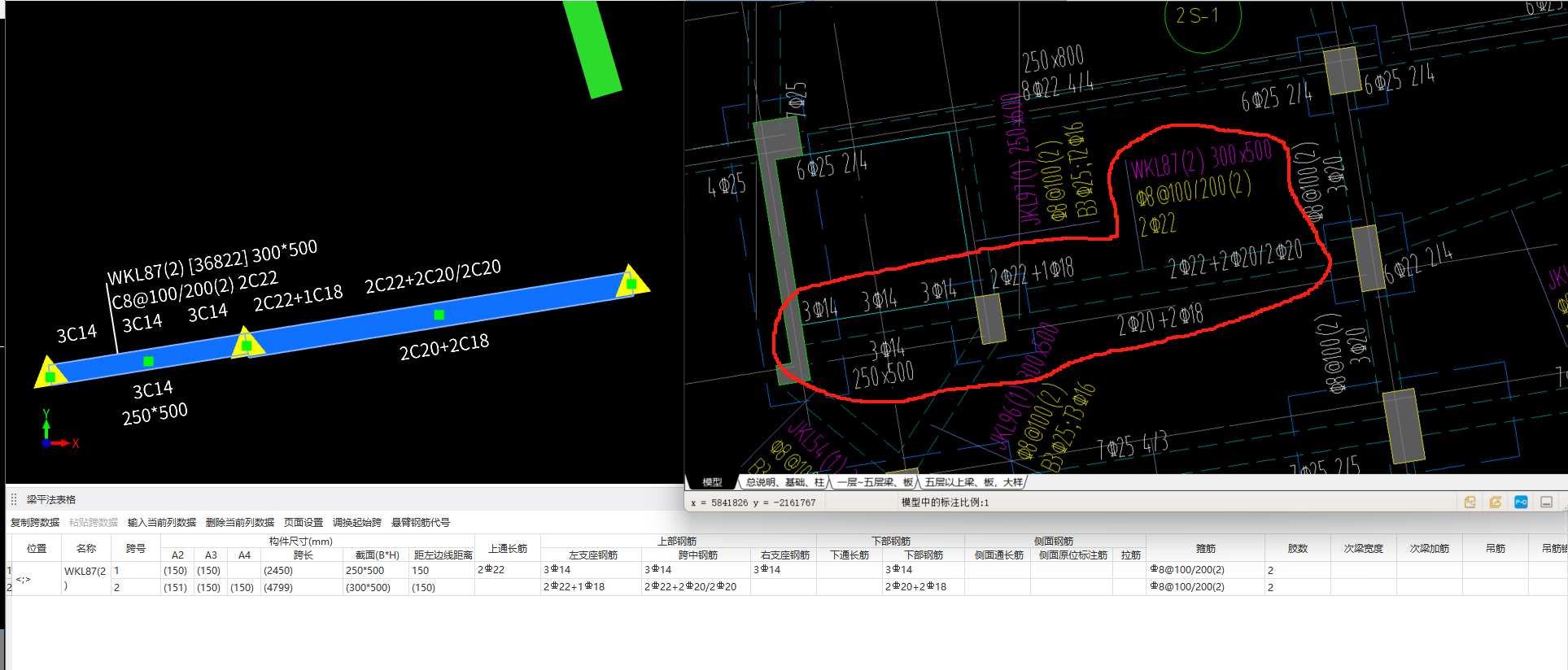Click the 次梁宽度 column header

[1364, 548]
